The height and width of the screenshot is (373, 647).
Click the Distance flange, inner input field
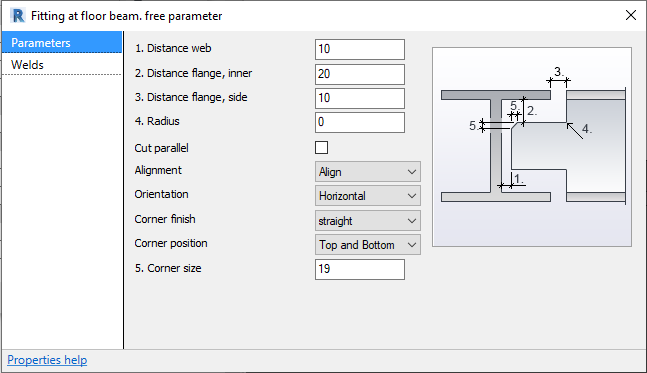point(360,74)
